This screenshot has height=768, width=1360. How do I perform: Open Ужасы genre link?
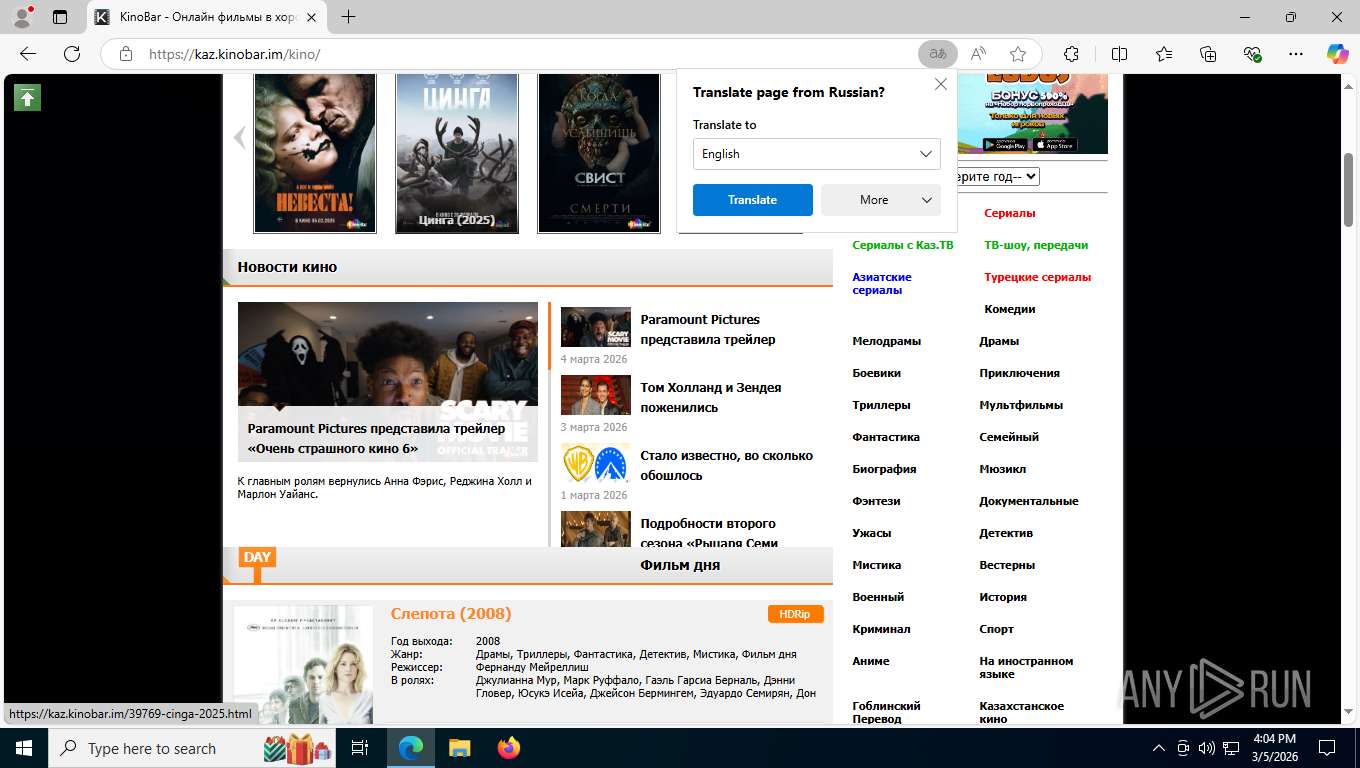[872, 533]
